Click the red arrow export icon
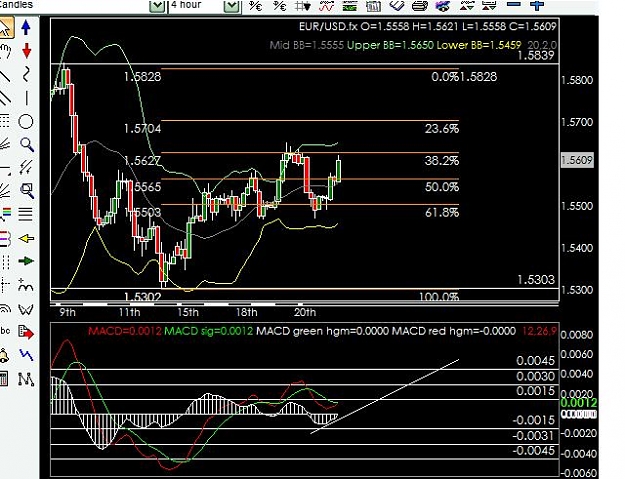Viewport: 625px width, 479px height. (x=26, y=332)
